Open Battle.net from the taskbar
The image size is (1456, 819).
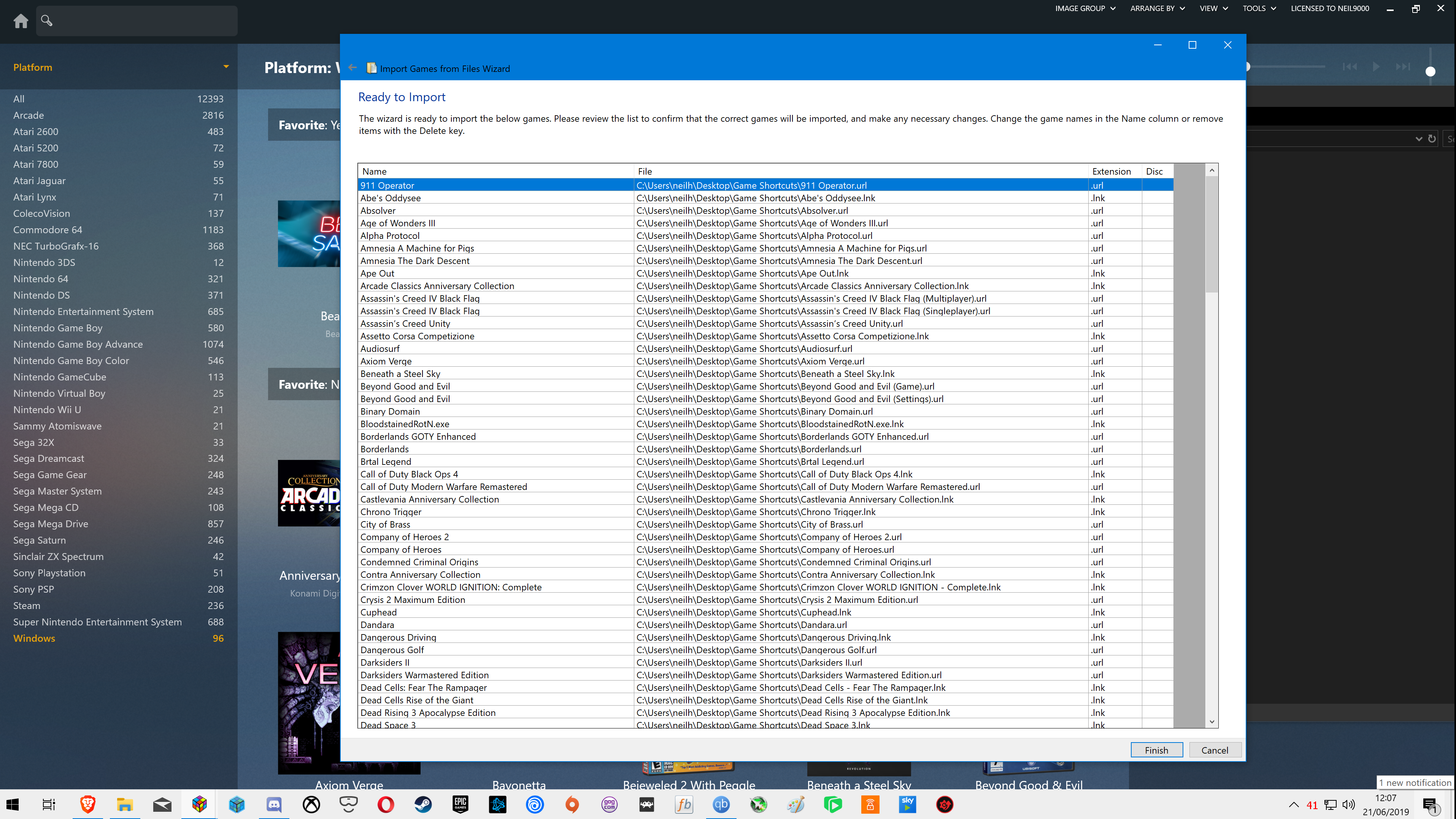click(498, 804)
